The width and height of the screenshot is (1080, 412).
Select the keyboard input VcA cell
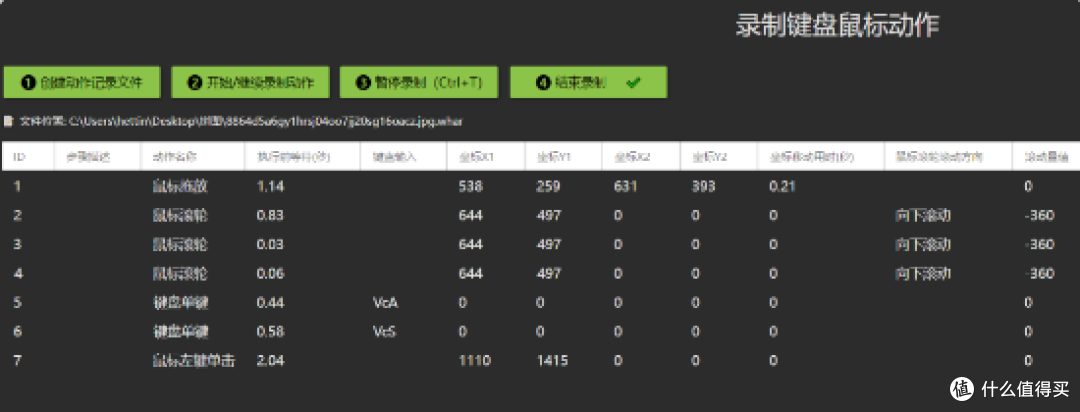pos(386,302)
